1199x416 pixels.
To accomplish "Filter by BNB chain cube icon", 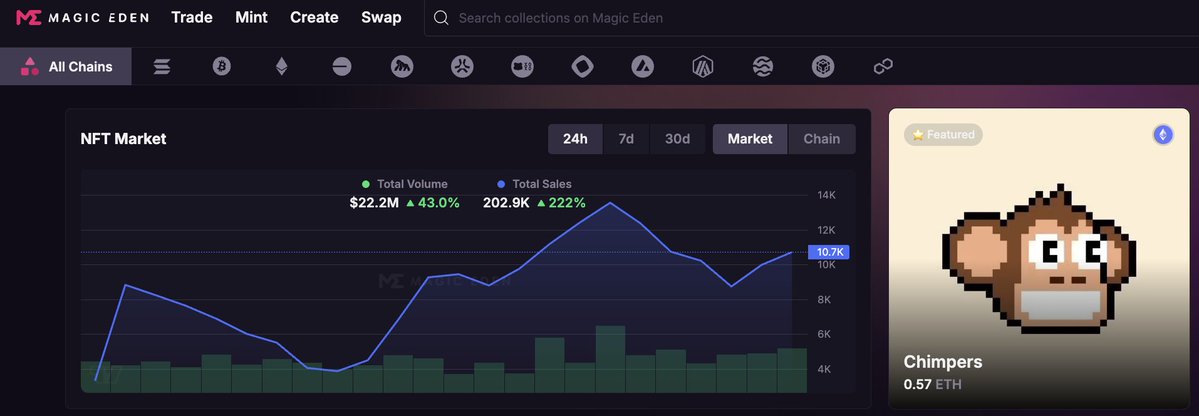I will click(x=823, y=67).
